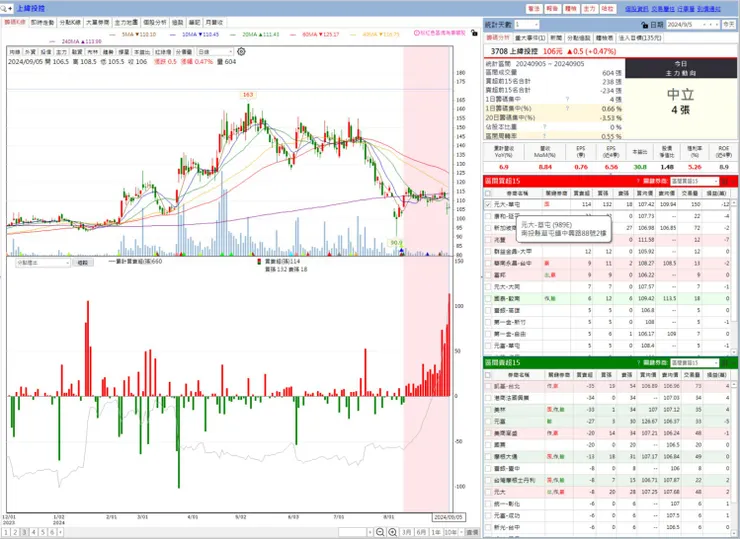Click the help icon for 1日籌碼集中
This screenshot has height=539, width=740.
point(567,99)
